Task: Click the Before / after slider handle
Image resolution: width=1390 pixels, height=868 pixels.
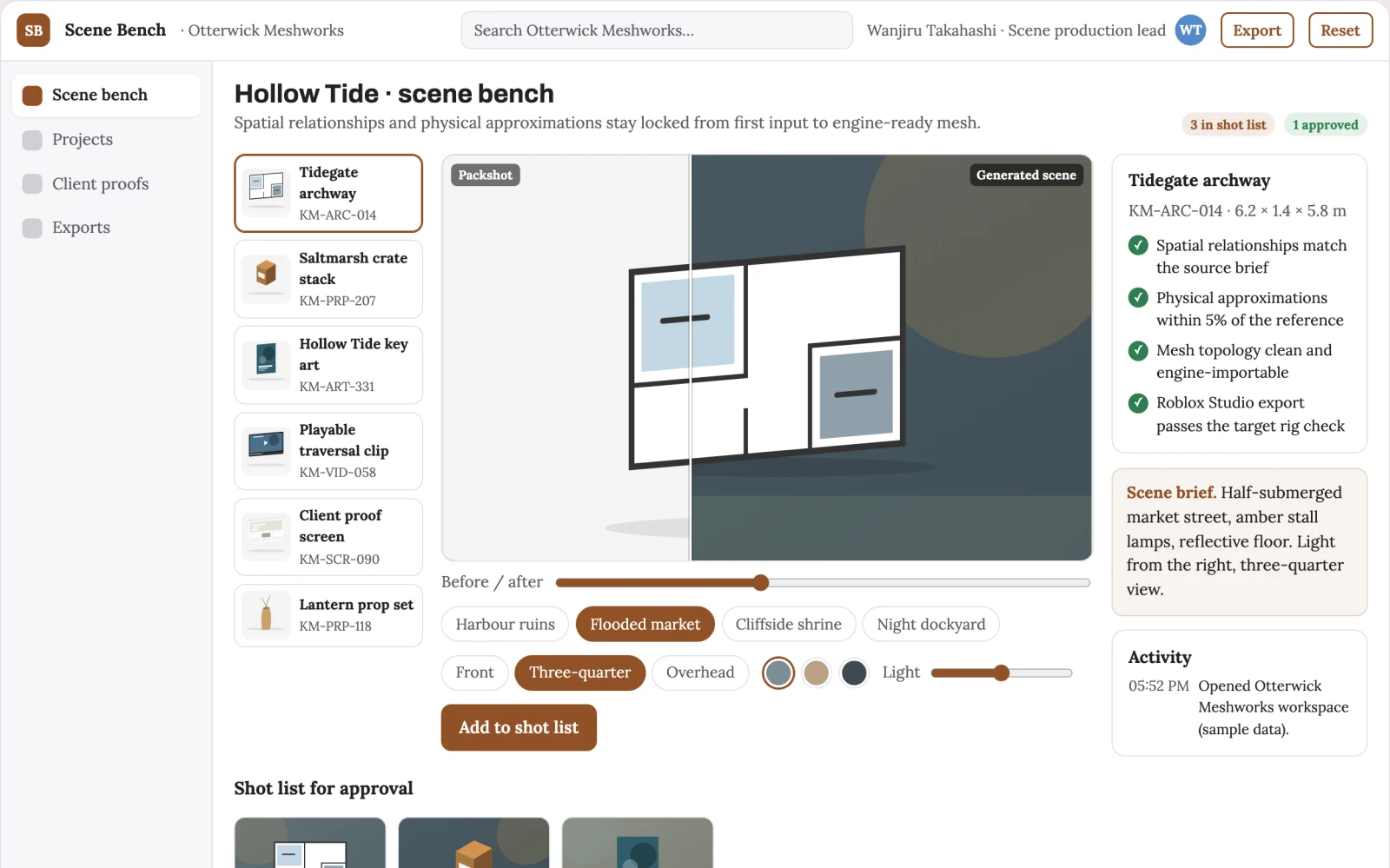Action: [761, 582]
